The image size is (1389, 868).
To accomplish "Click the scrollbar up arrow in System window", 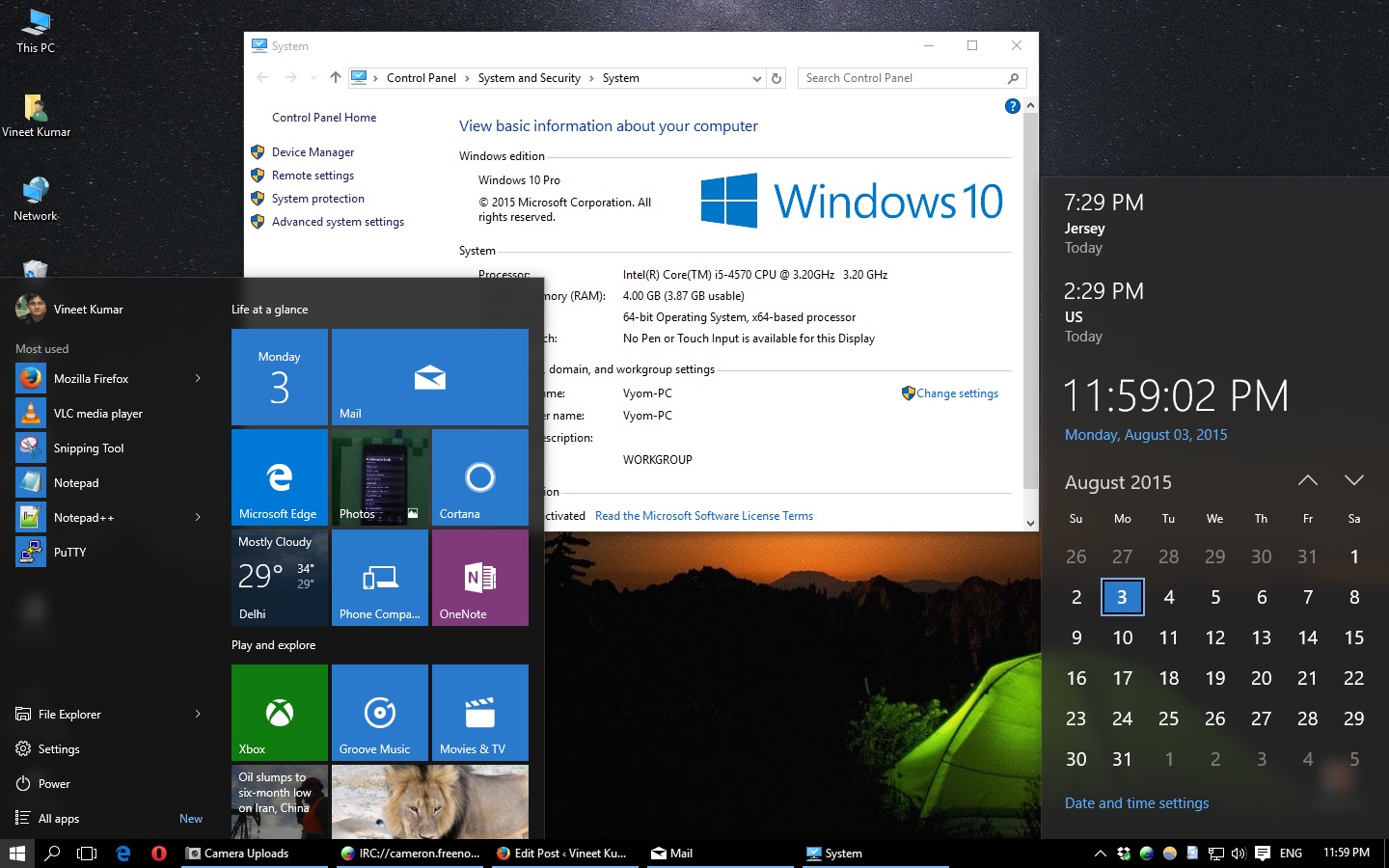I will [x=1030, y=105].
